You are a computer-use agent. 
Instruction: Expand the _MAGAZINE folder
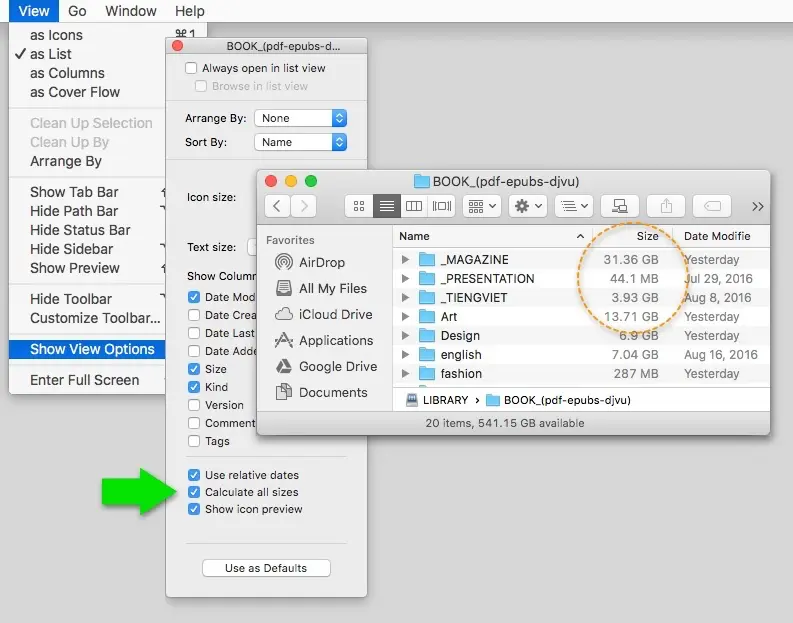tap(405, 260)
